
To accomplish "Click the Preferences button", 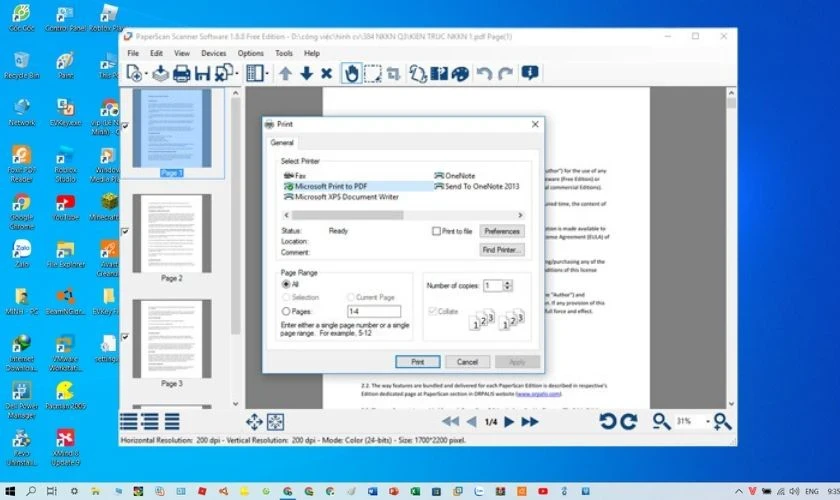I will tap(502, 231).
